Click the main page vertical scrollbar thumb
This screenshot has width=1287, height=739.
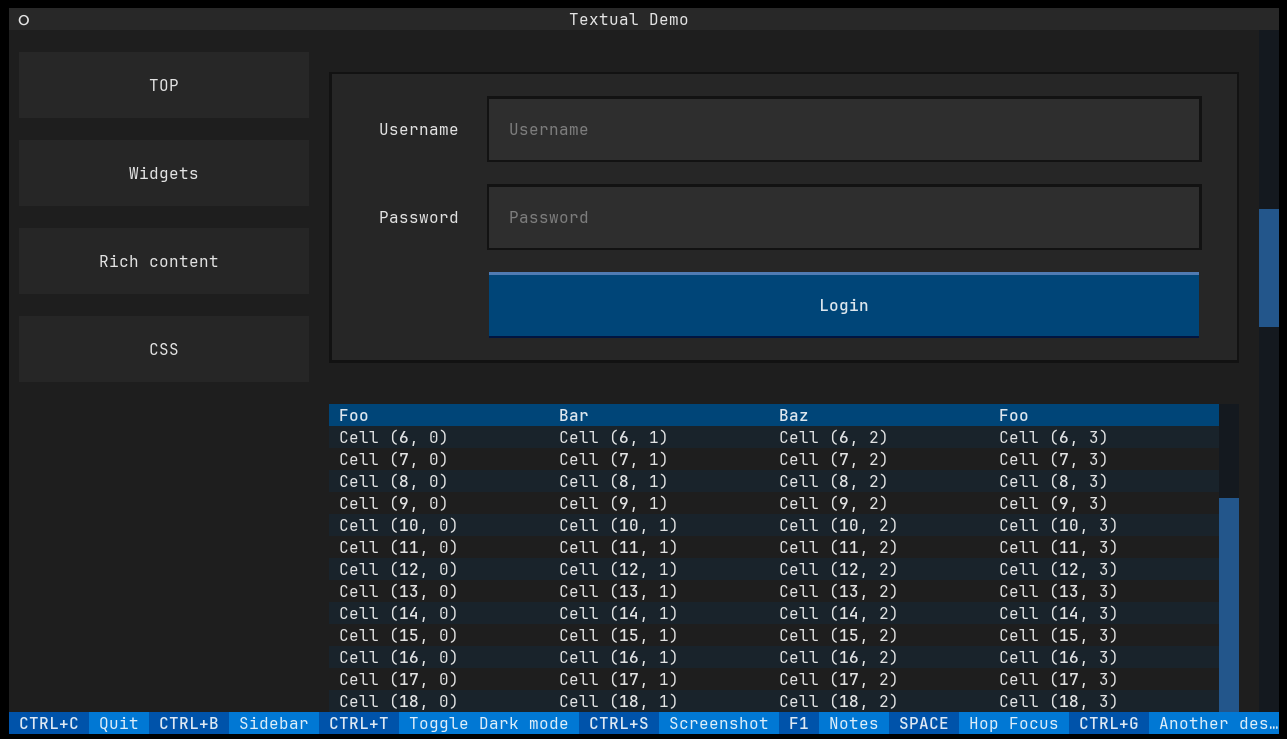[1268, 268]
